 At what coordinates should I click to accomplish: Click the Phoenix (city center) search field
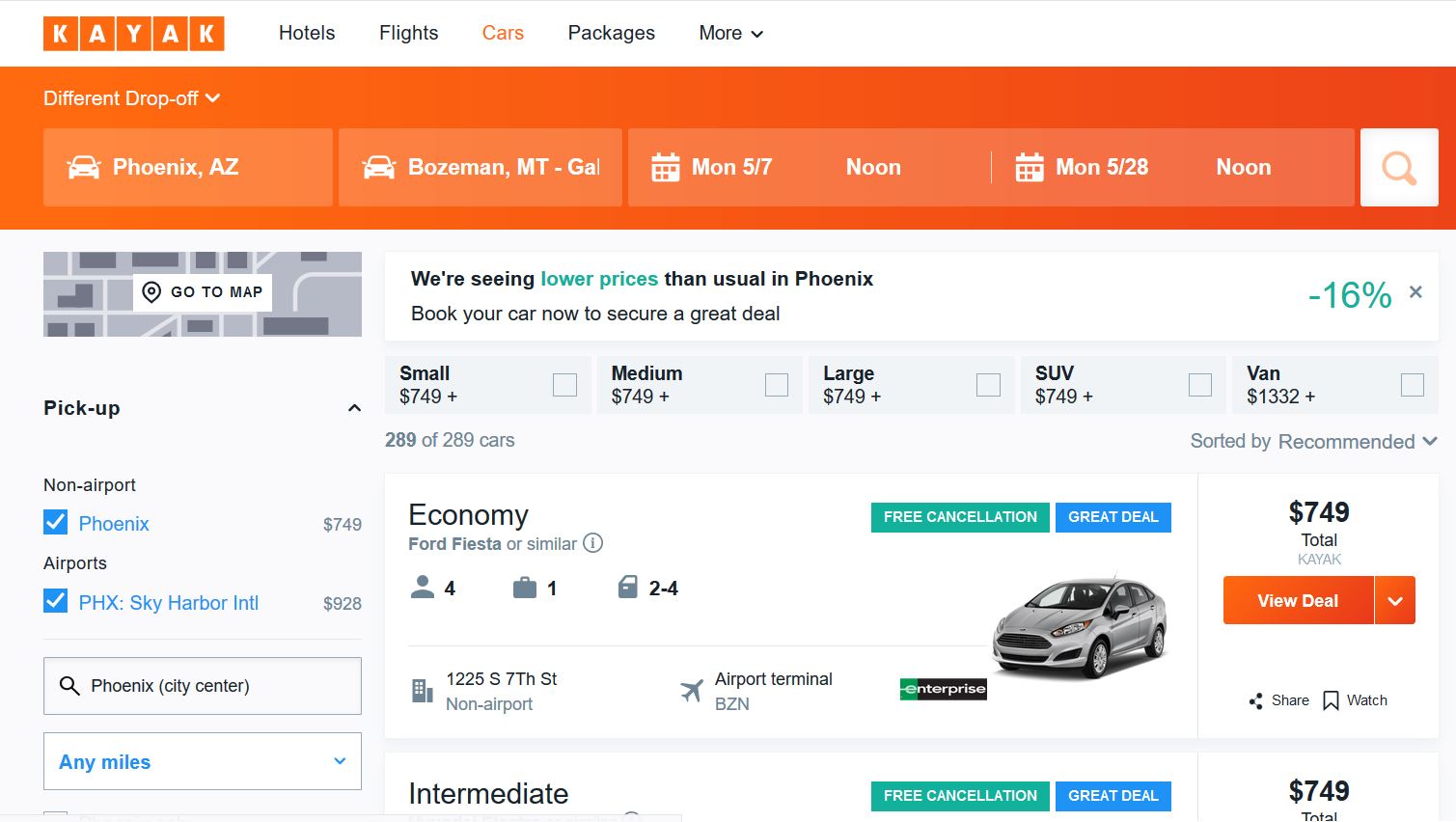pos(203,686)
